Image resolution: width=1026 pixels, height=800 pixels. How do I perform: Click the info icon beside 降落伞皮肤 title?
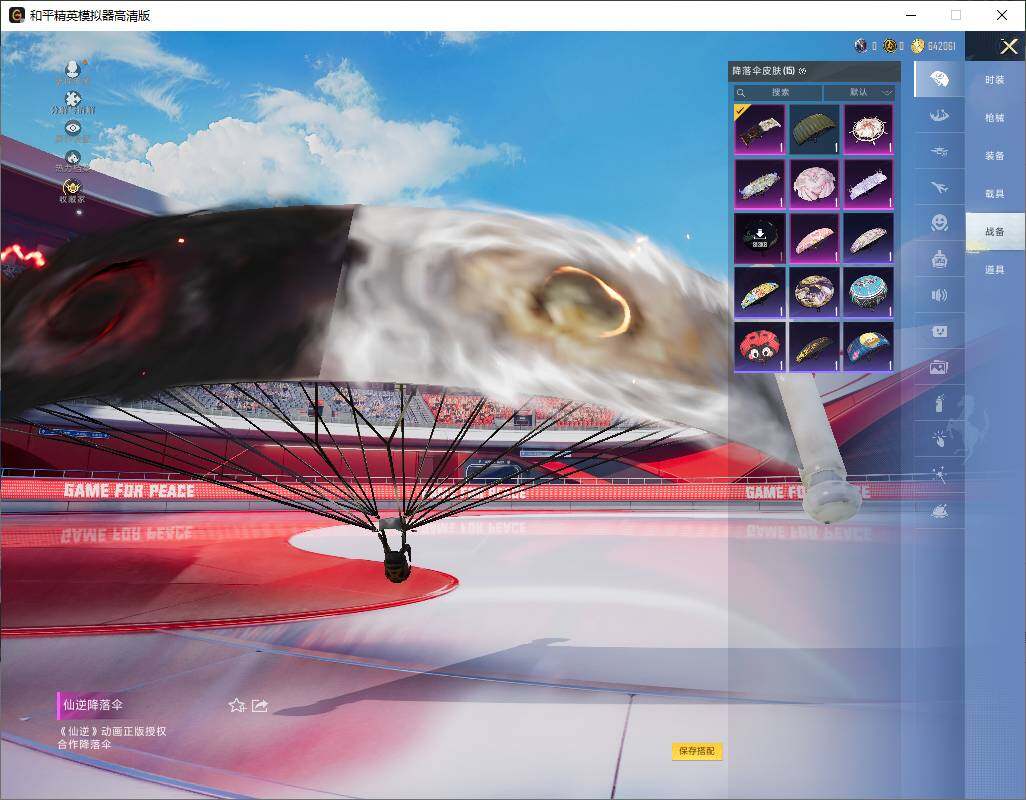coord(803,71)
